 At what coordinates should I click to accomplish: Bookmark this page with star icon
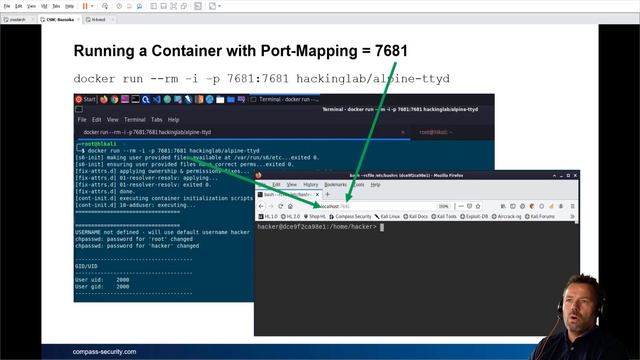click(478, 206)
